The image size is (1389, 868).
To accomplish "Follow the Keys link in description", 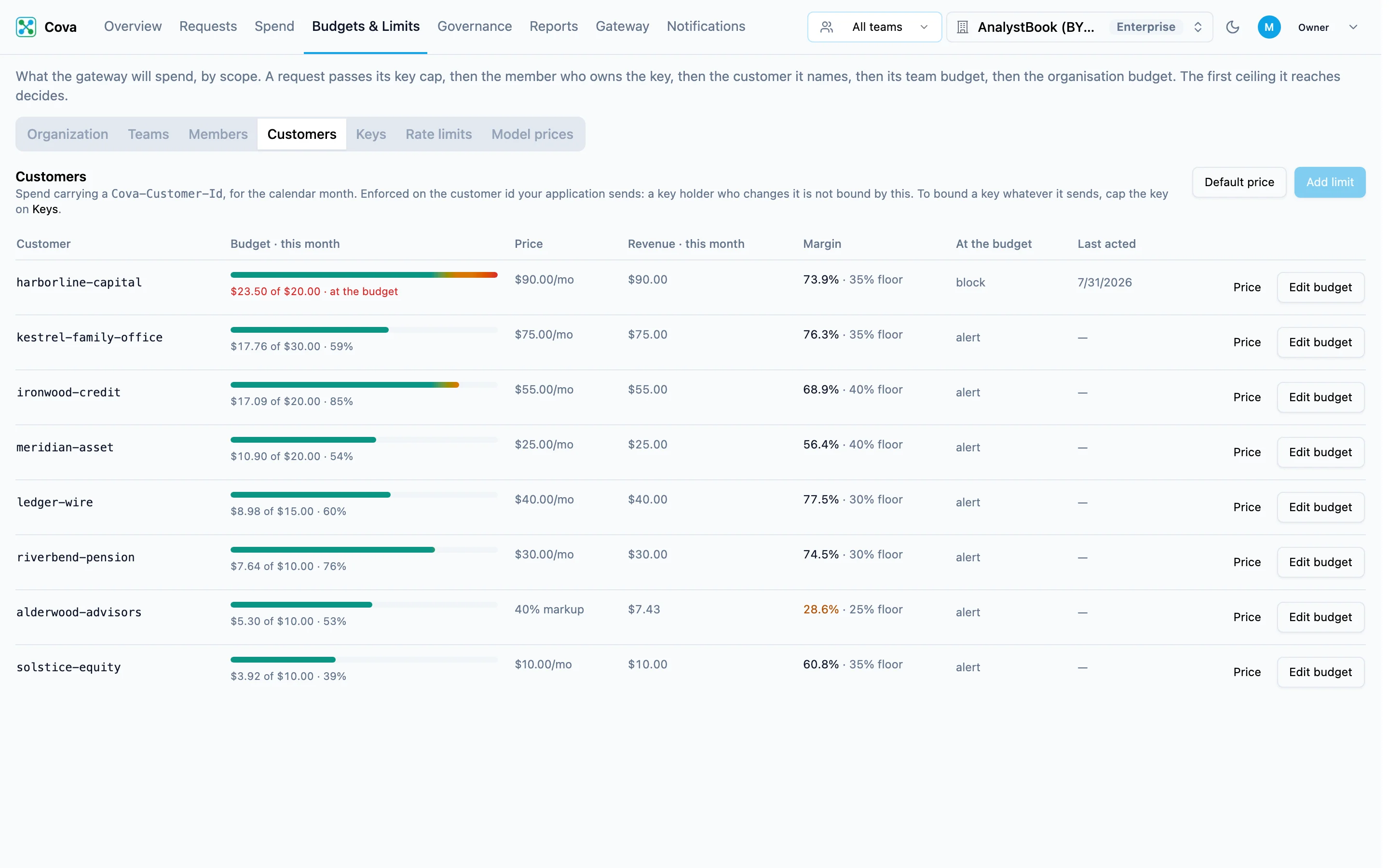I will point(45,210).
